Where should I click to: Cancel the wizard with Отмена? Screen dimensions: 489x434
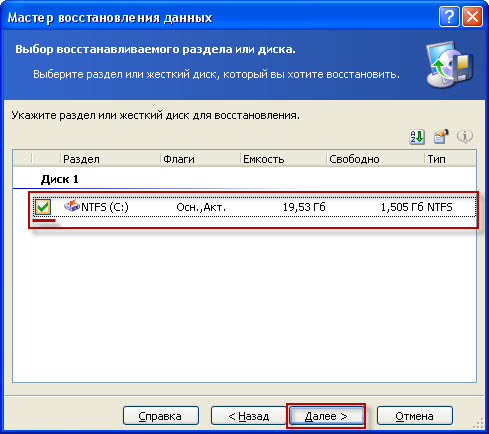click(x=415, y=416)
